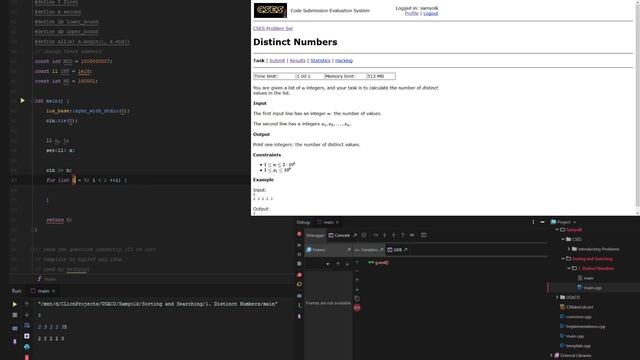The image size is (640, 360).
Task: Open the Hacking link
Action: pyautogui.click(x=344, y=60)
